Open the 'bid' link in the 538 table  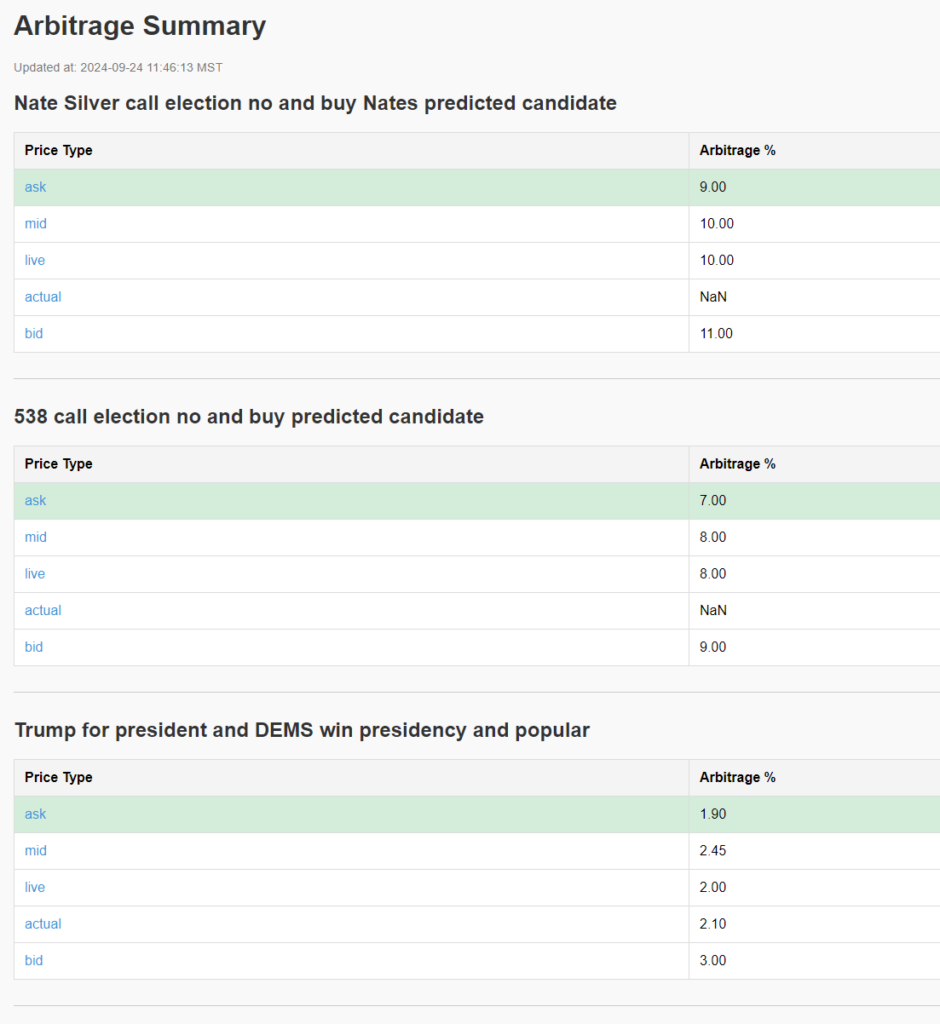[34, 647]
